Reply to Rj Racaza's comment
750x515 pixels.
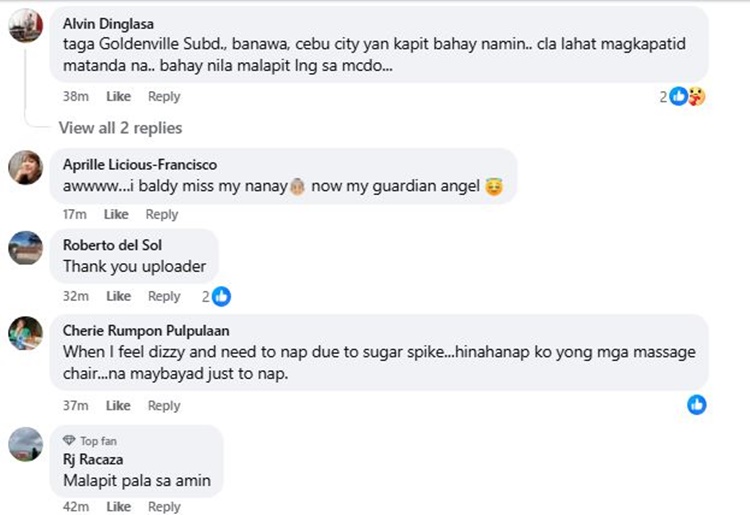pyautogui.click(x=164, y=507)
